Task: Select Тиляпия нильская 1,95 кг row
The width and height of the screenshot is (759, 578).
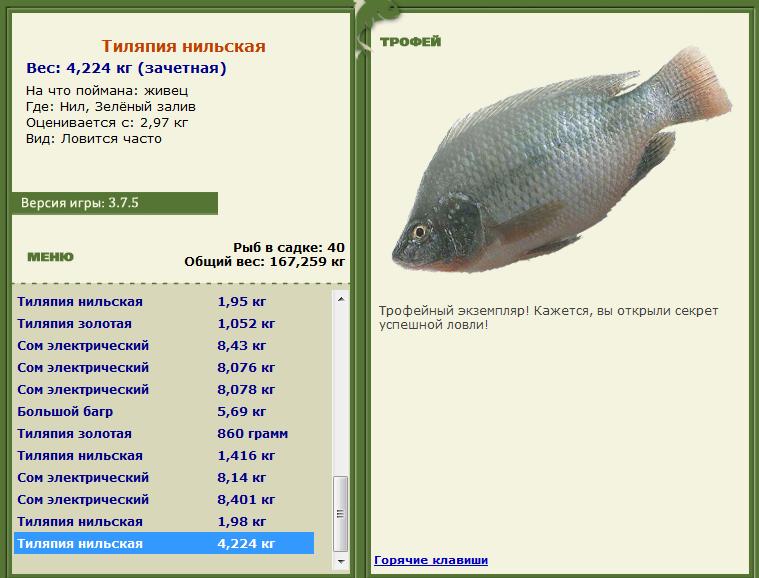Action: tap(164, 302)
